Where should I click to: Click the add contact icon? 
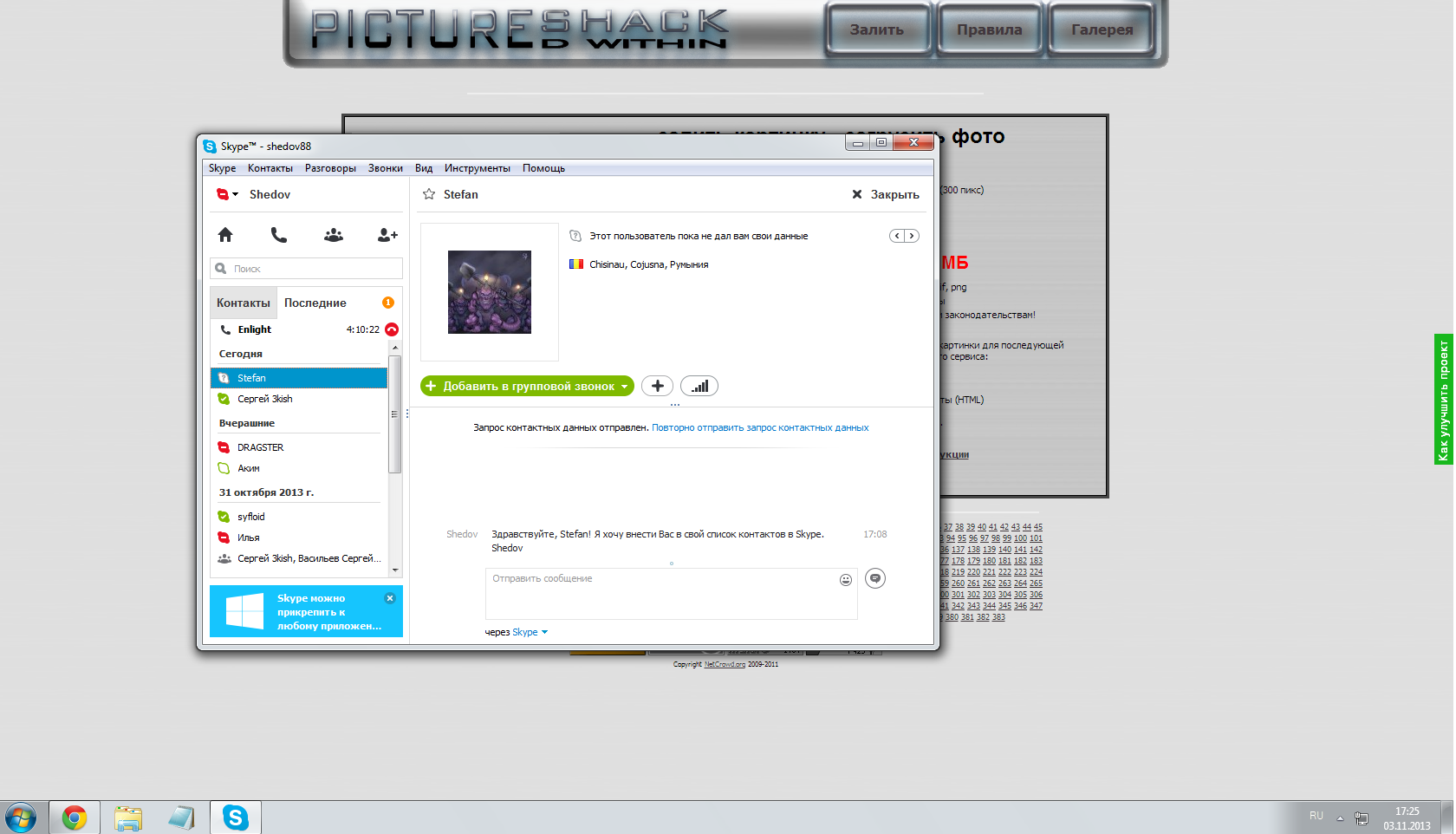click(x=387, y=235)
